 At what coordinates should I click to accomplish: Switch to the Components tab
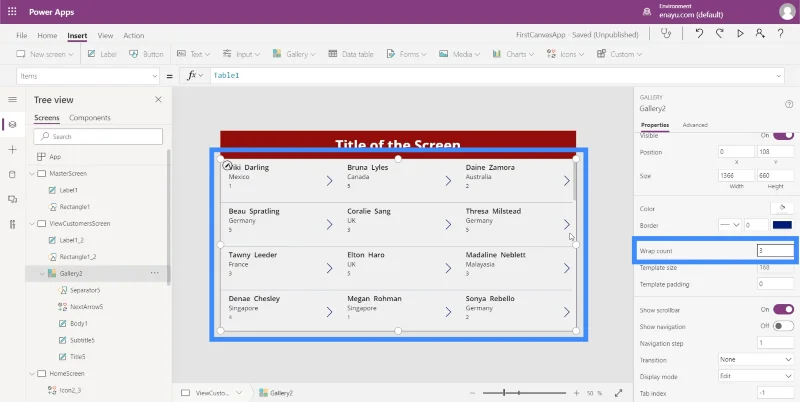(x=90, y=118)
